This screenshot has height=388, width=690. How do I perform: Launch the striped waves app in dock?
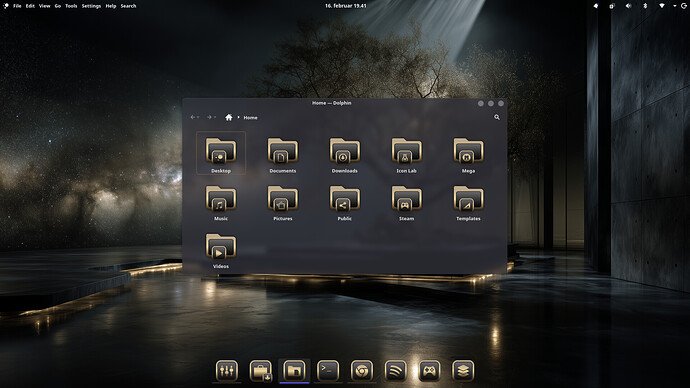tap(396, 371)
